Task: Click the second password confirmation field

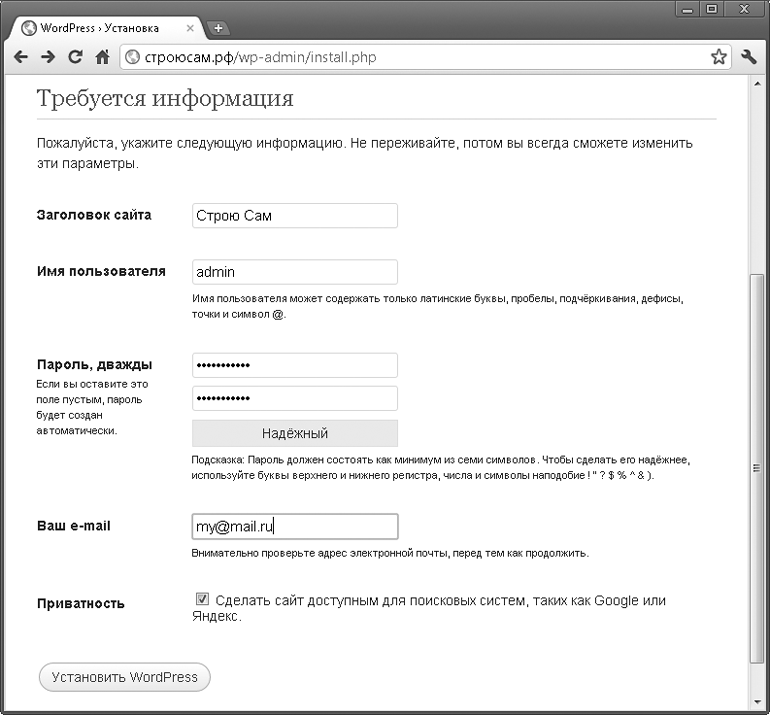Action: (x=295, y=398)
